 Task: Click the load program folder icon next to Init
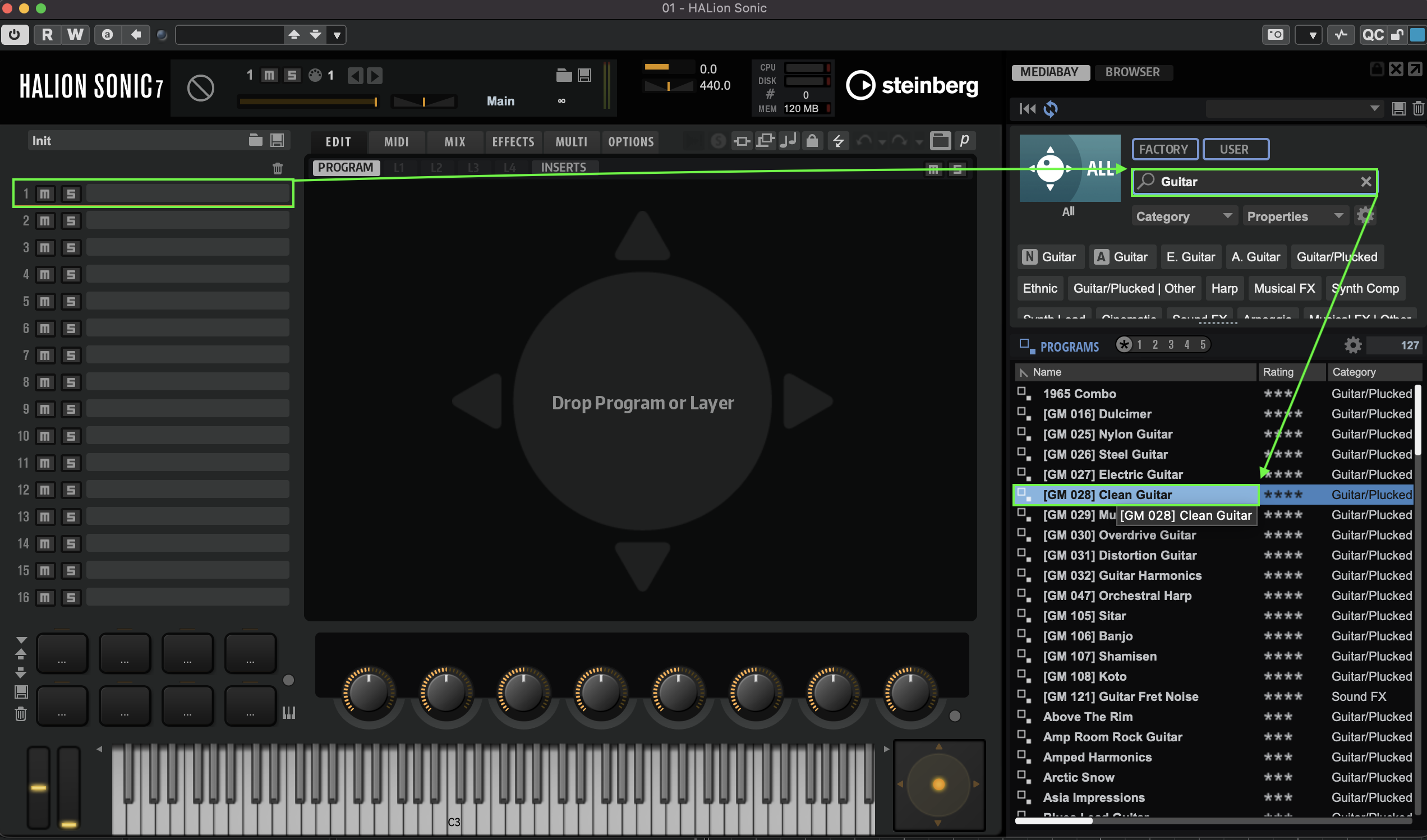pyautogui.click(x=255, y=140)
